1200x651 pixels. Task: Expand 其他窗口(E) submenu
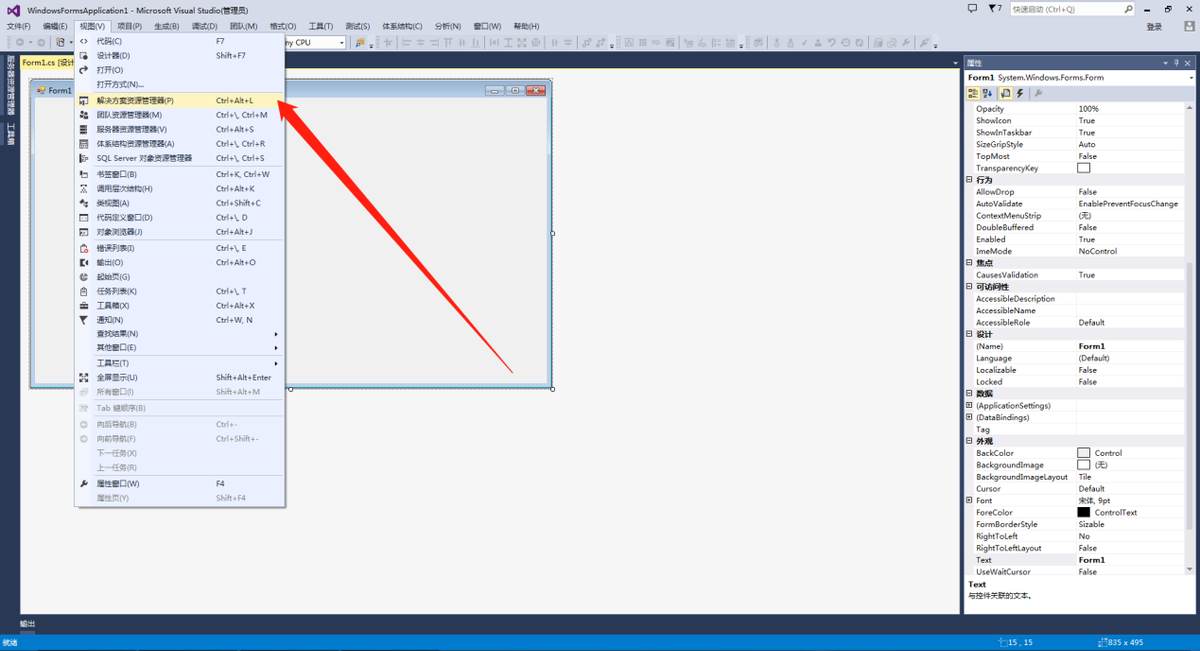point(180,348)
